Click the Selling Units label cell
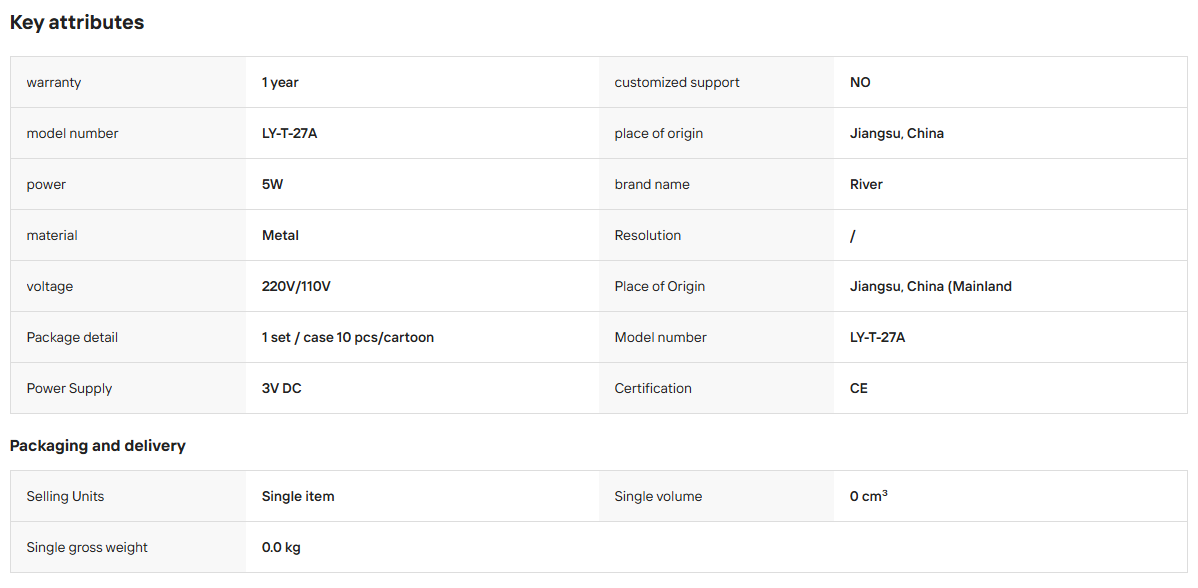1198x588 pixels. 128,496
